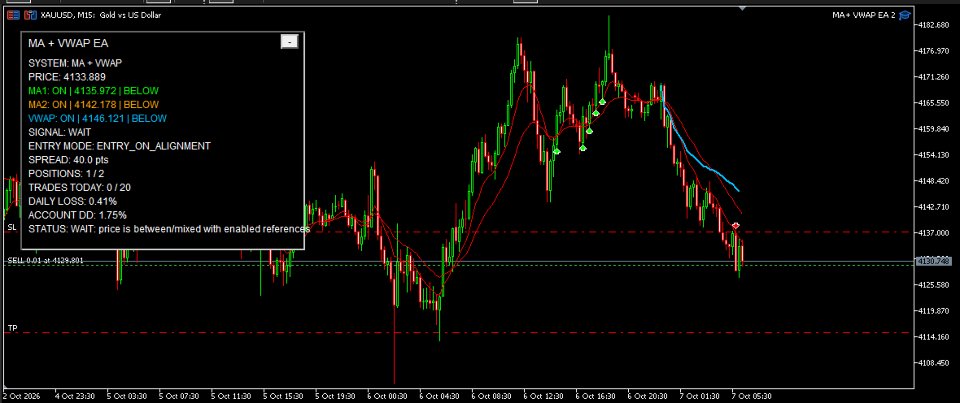This screenshot has height=403, width=960.
Task: Click the 4125.580 price axis label
Action: (934, 285)
